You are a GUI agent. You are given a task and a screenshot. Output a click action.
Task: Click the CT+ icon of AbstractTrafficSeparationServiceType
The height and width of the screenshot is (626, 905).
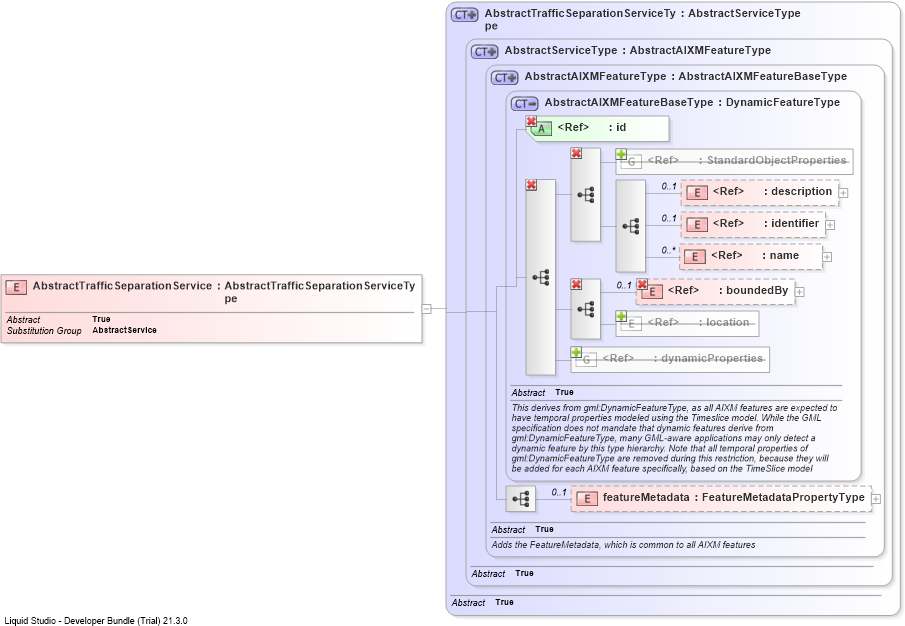465,15
